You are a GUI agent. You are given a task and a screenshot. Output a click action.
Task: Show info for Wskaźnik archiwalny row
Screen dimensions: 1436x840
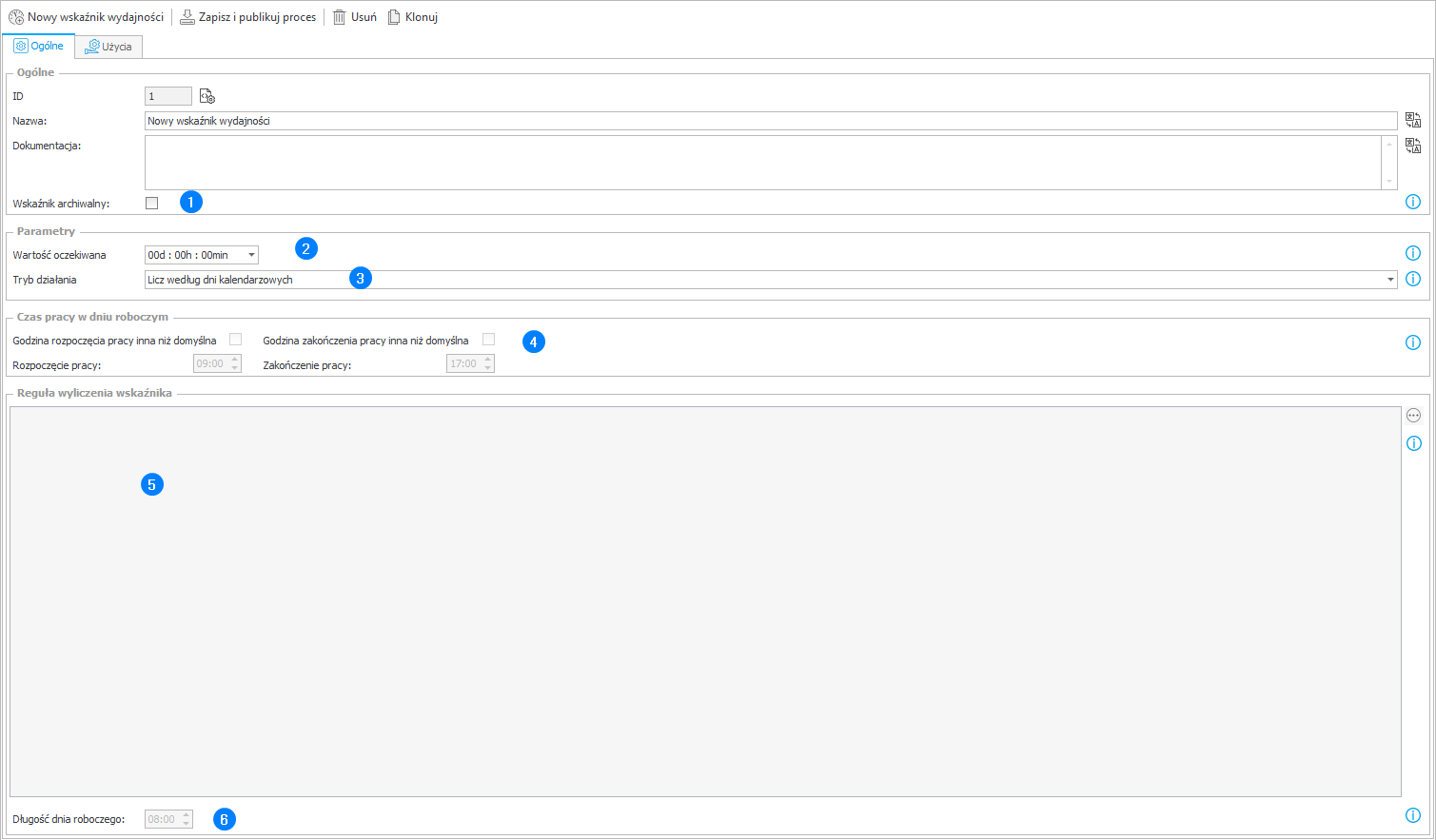click(x=1413, y=202)
